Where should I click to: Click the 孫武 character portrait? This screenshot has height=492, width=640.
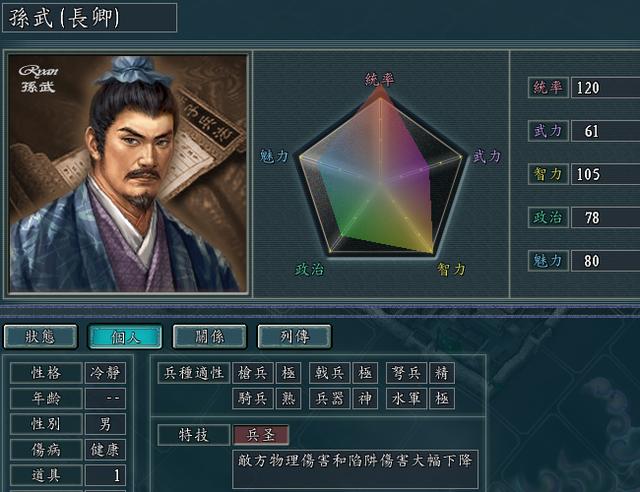[128, 173]
